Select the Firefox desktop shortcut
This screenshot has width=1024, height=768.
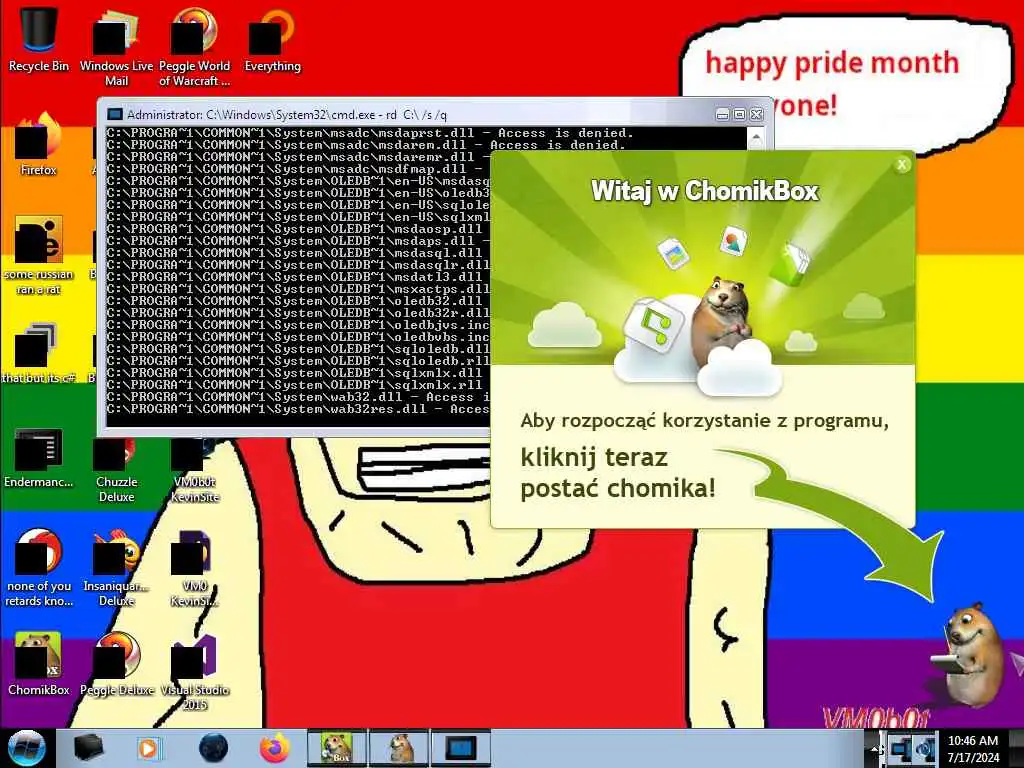click(x=39, y=145)
